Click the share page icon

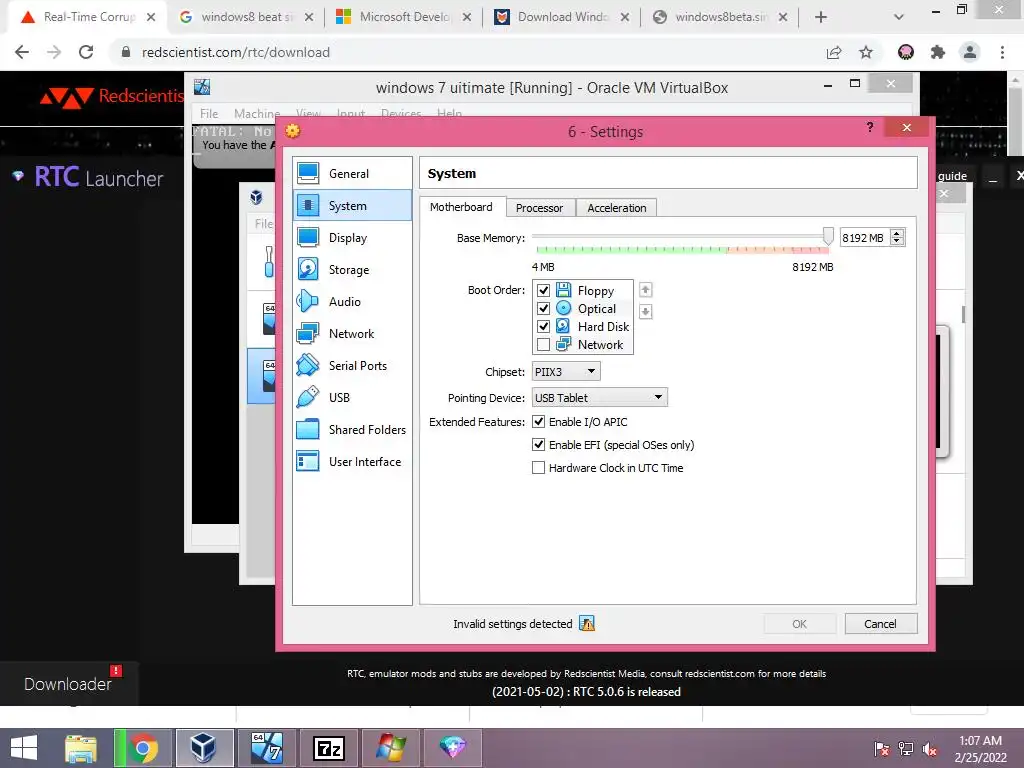pos(834,52)
